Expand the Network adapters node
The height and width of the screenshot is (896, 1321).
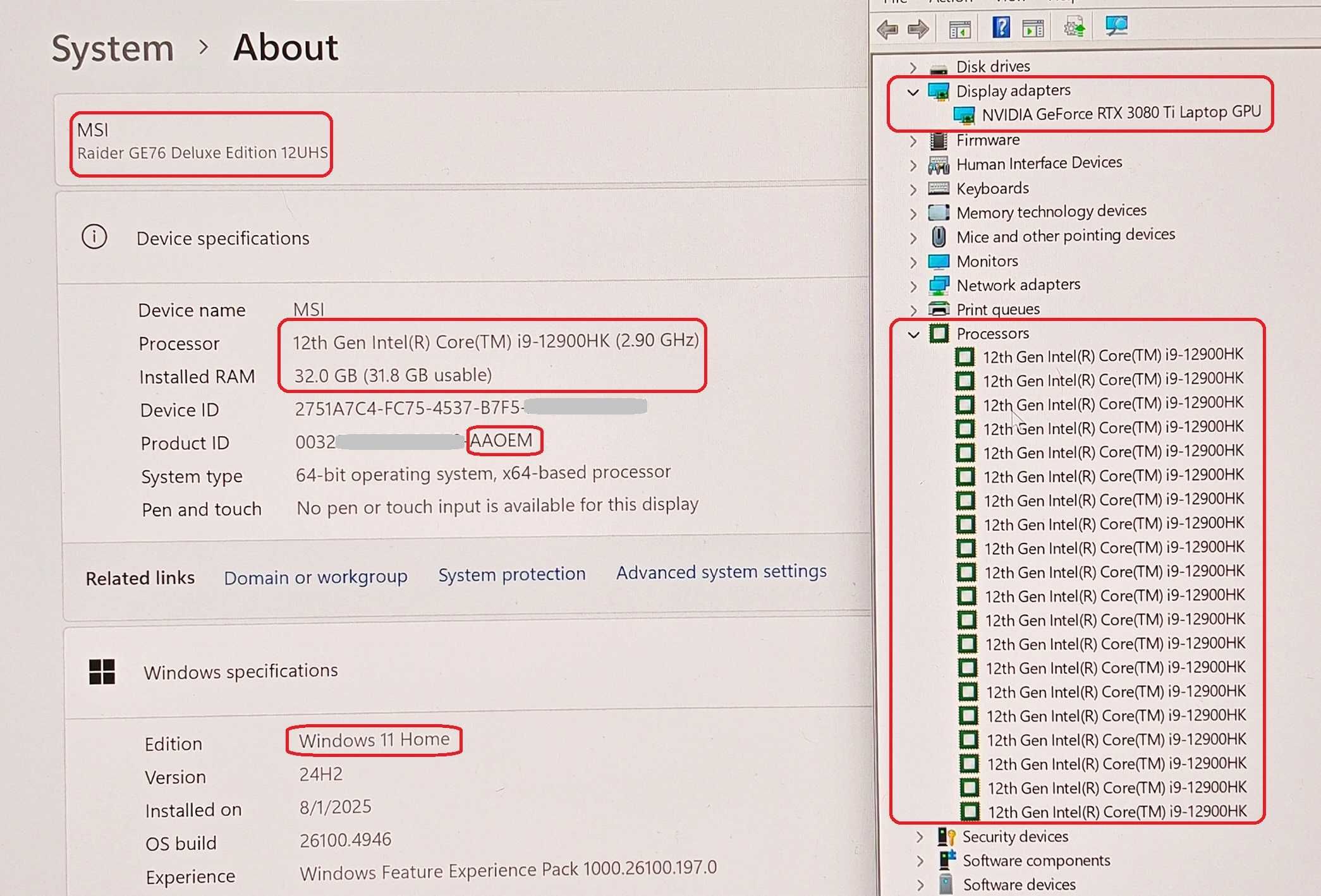[913, 286]
